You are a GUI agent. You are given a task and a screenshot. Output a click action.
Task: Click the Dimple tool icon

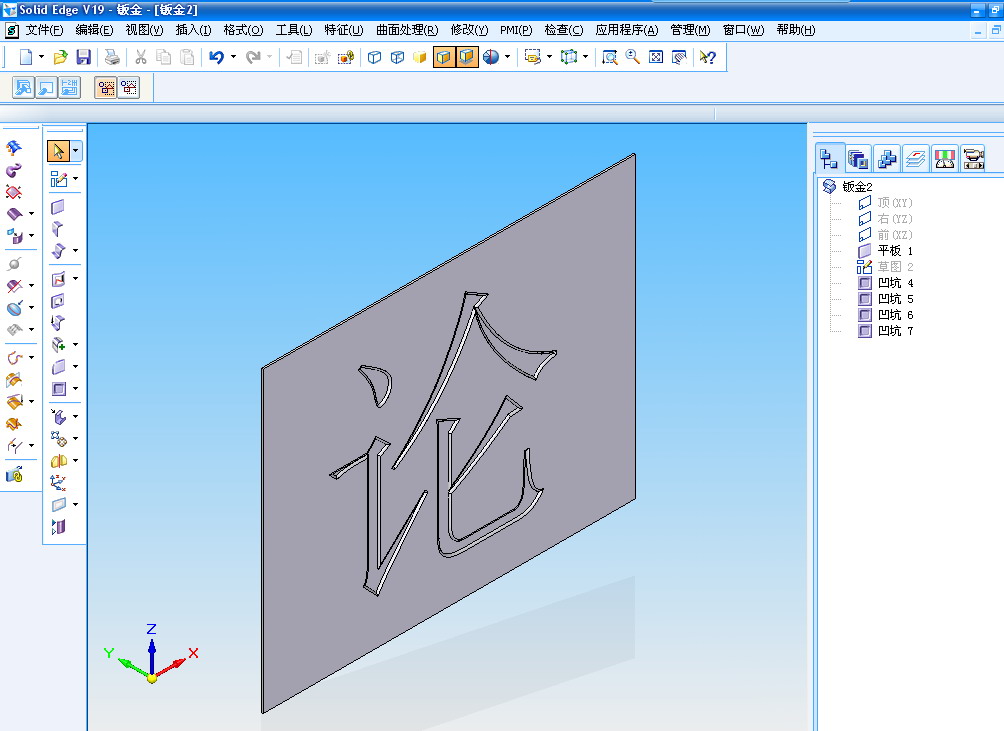(x=58, y=388)
